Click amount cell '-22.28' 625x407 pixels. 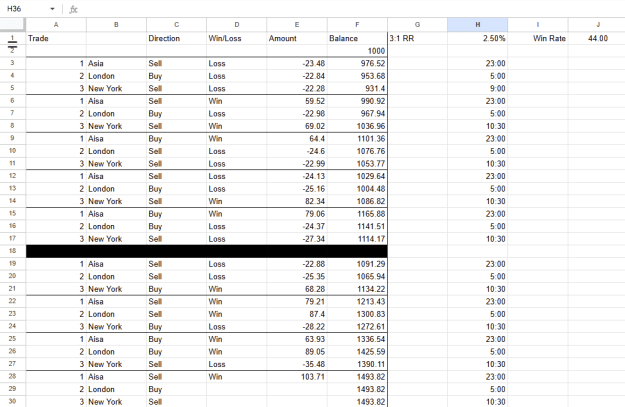click(297, 88)
